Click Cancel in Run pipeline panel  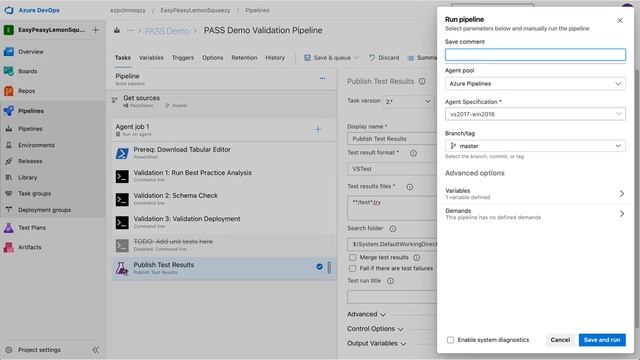click(x=560, y=340)
